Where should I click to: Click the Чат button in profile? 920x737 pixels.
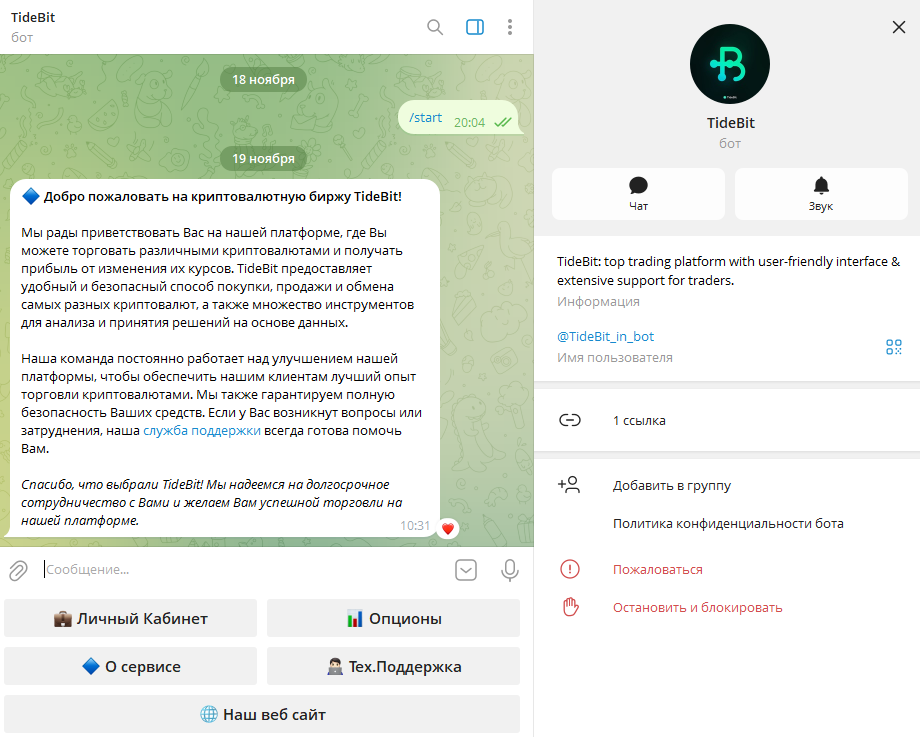(x=638, y=194)
